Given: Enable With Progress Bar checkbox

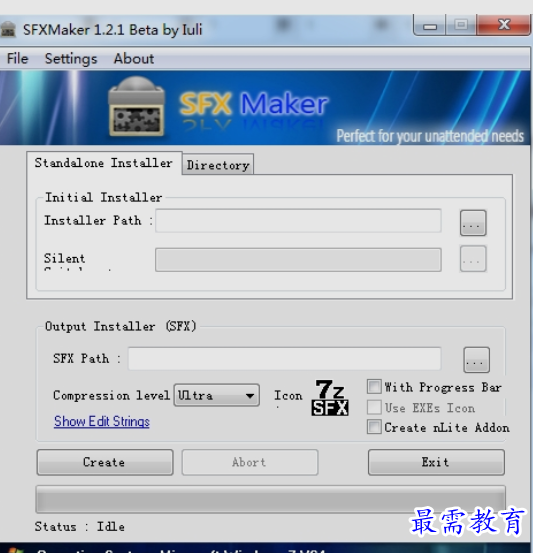Looking at the screenshot, I should (x=374, y=387).
